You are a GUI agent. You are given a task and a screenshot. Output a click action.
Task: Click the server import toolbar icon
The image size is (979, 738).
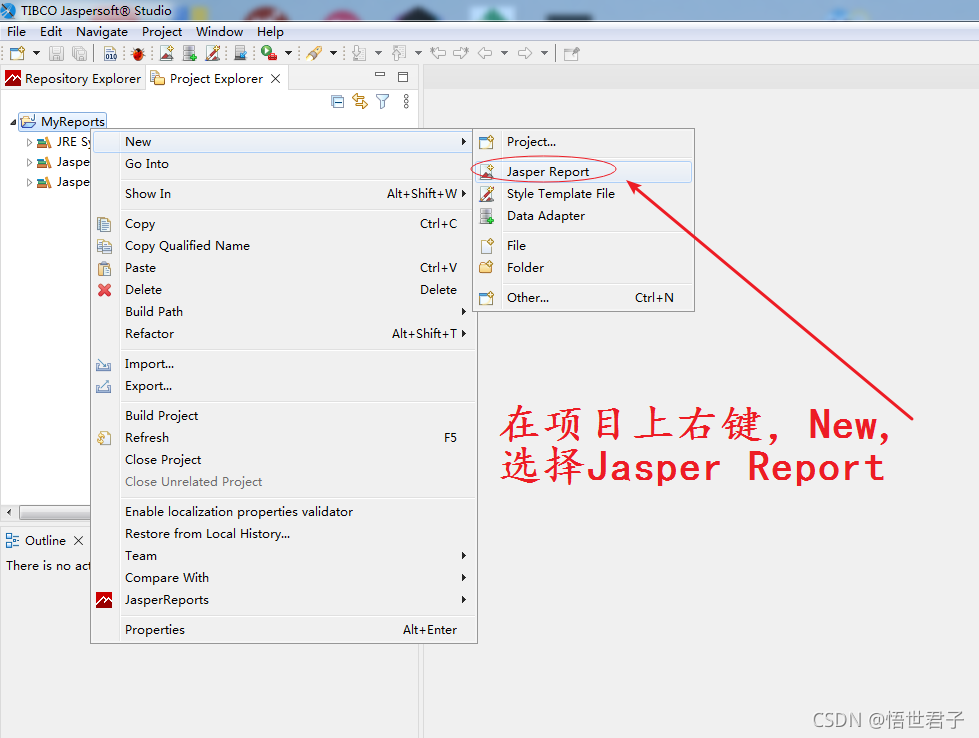click(240, 54)
